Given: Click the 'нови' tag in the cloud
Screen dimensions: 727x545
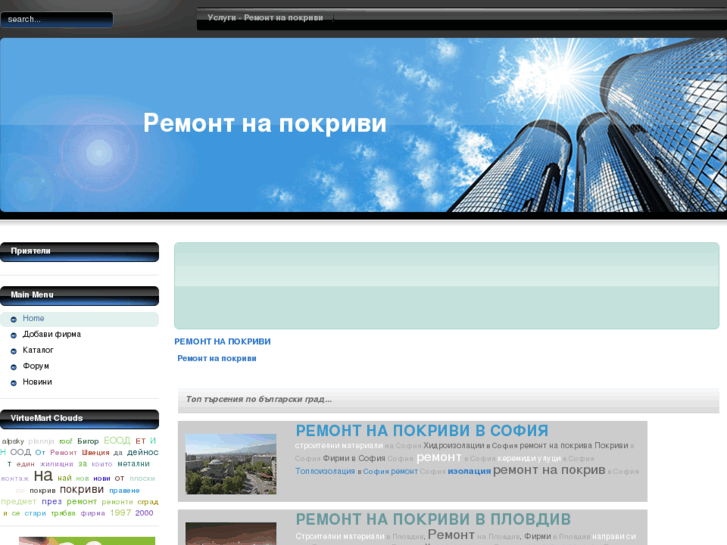Looking at the screenshot, I should 102,479.
